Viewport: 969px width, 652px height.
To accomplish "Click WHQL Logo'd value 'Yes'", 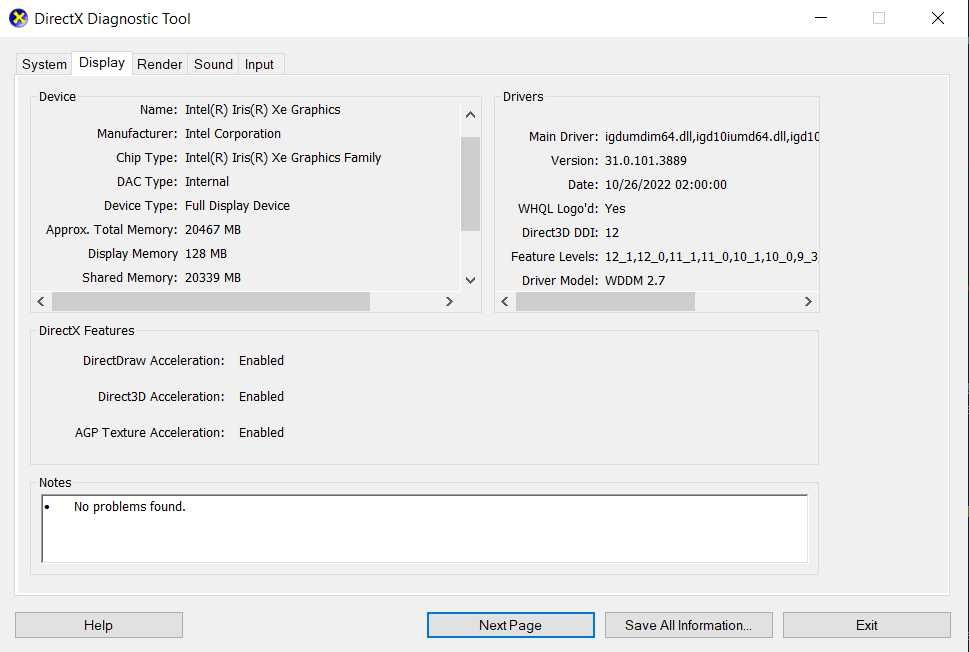I will point(615,209).
